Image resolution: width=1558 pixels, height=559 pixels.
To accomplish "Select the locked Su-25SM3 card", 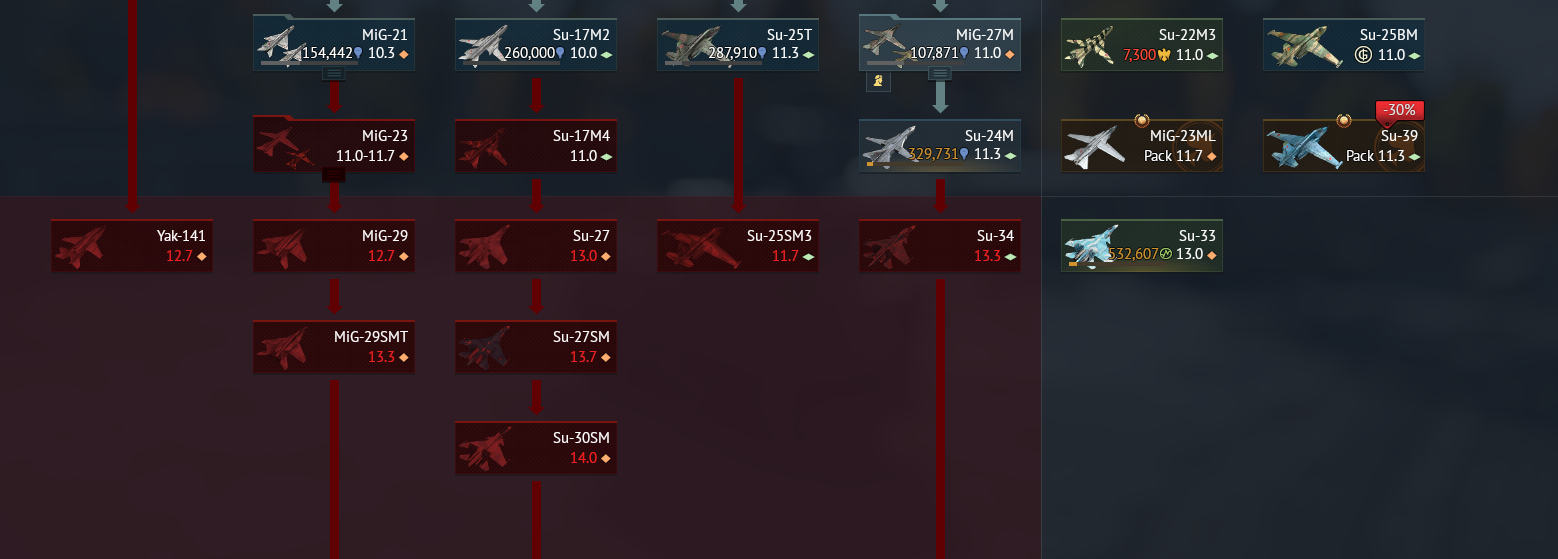I will 738,246.
